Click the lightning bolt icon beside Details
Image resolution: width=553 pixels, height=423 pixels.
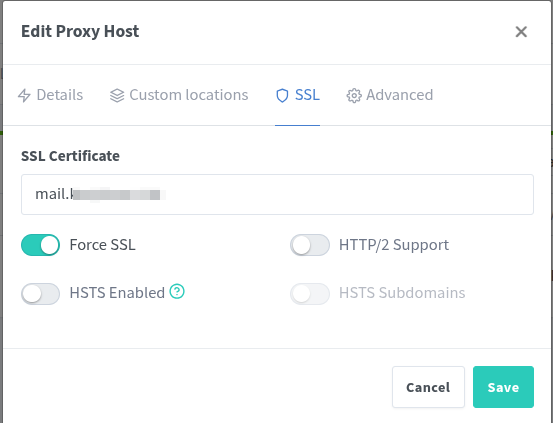(x=24, y=95)
